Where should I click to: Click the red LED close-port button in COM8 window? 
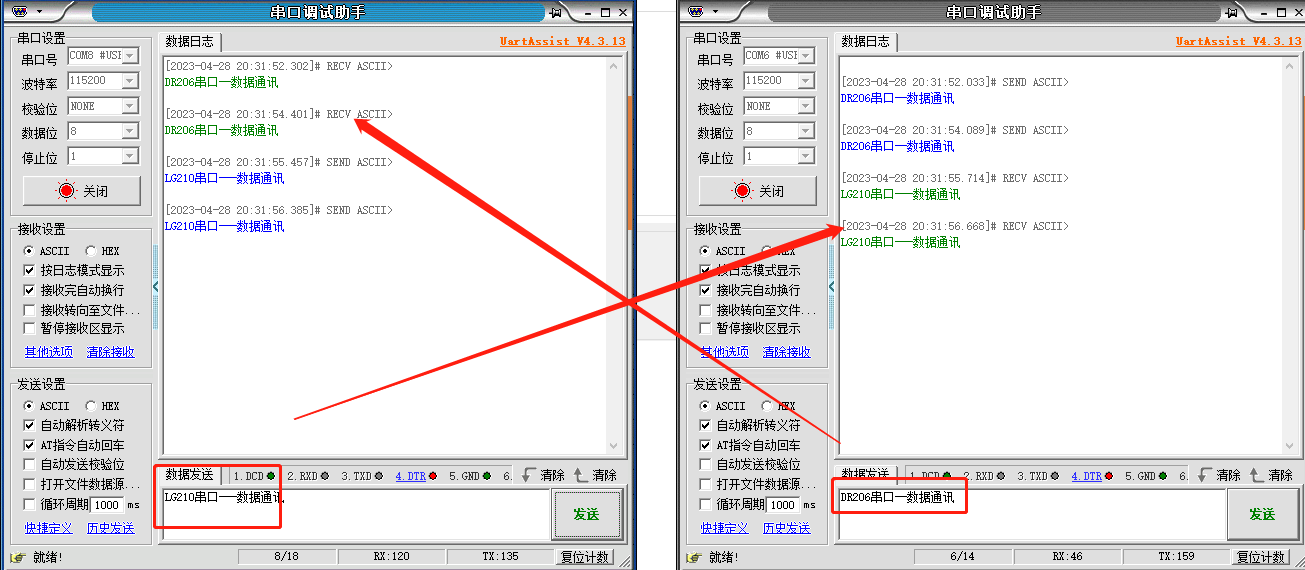83,191
